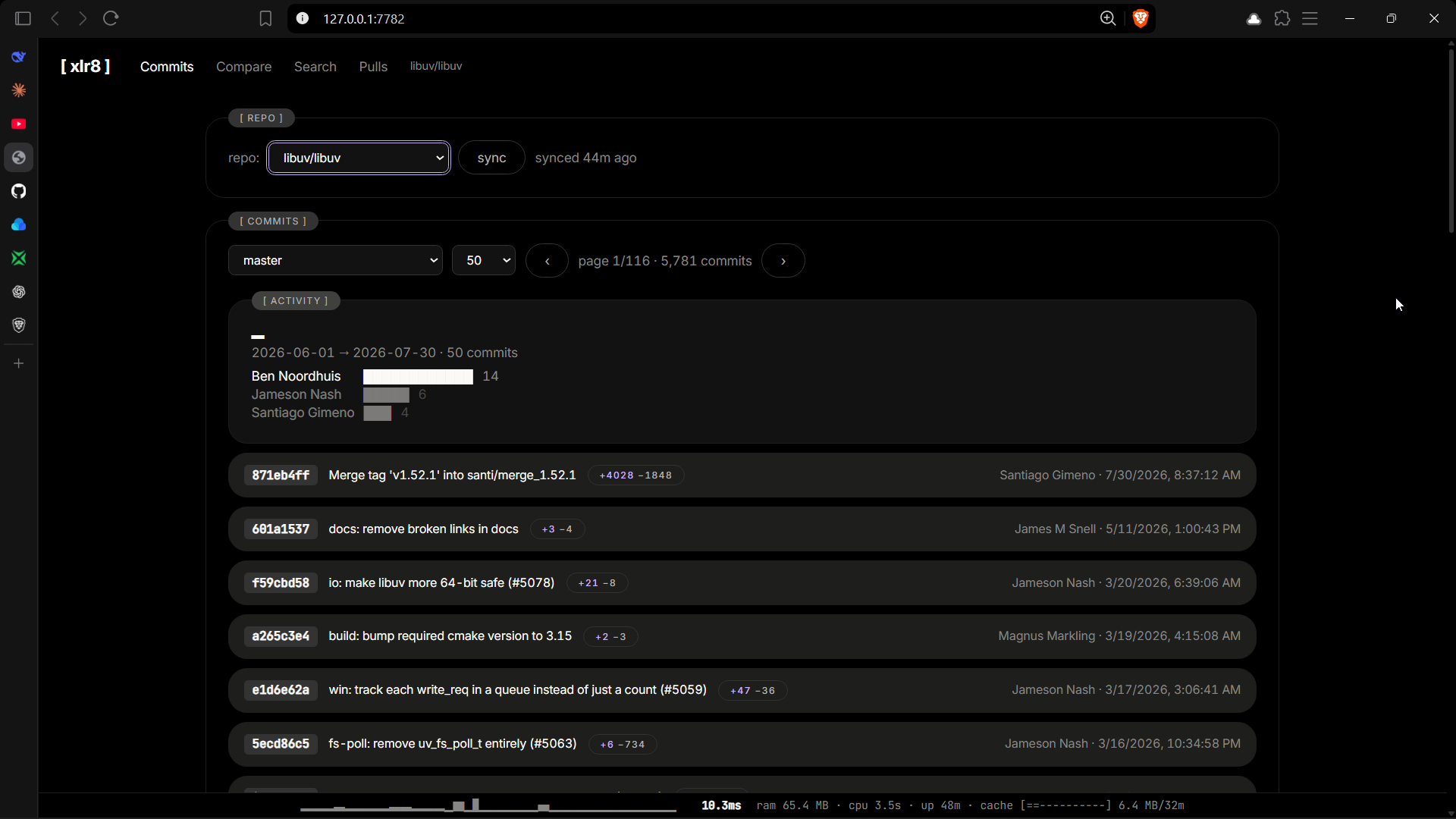Open the orange starburst sidebar icon
The width and height of the screenshot is (1456, 819).
[19, 90]
